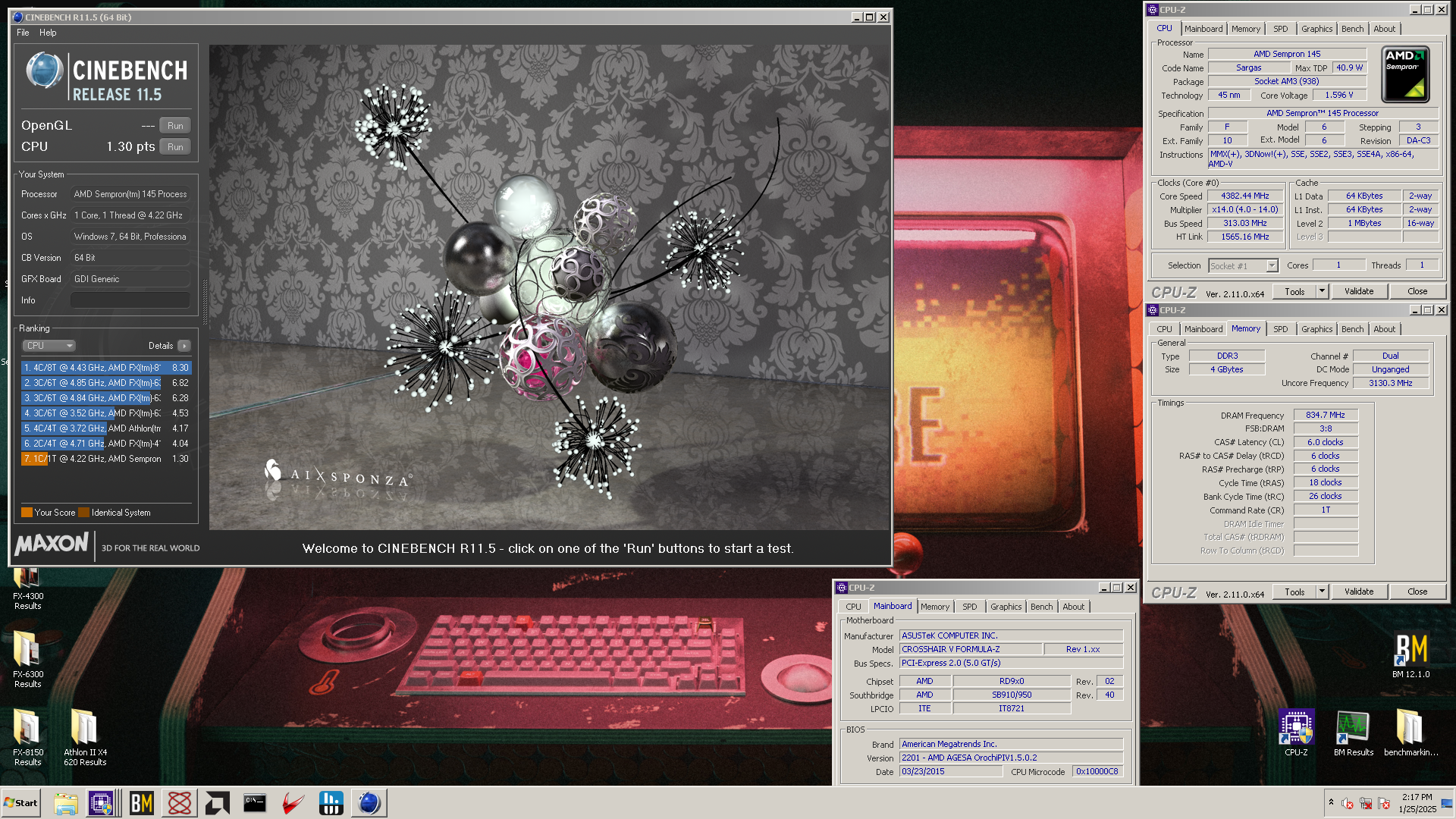The image size is (1456, 819).
Task: Run the OpenGL test in Cinebench
Action: [x=175, y=126]
